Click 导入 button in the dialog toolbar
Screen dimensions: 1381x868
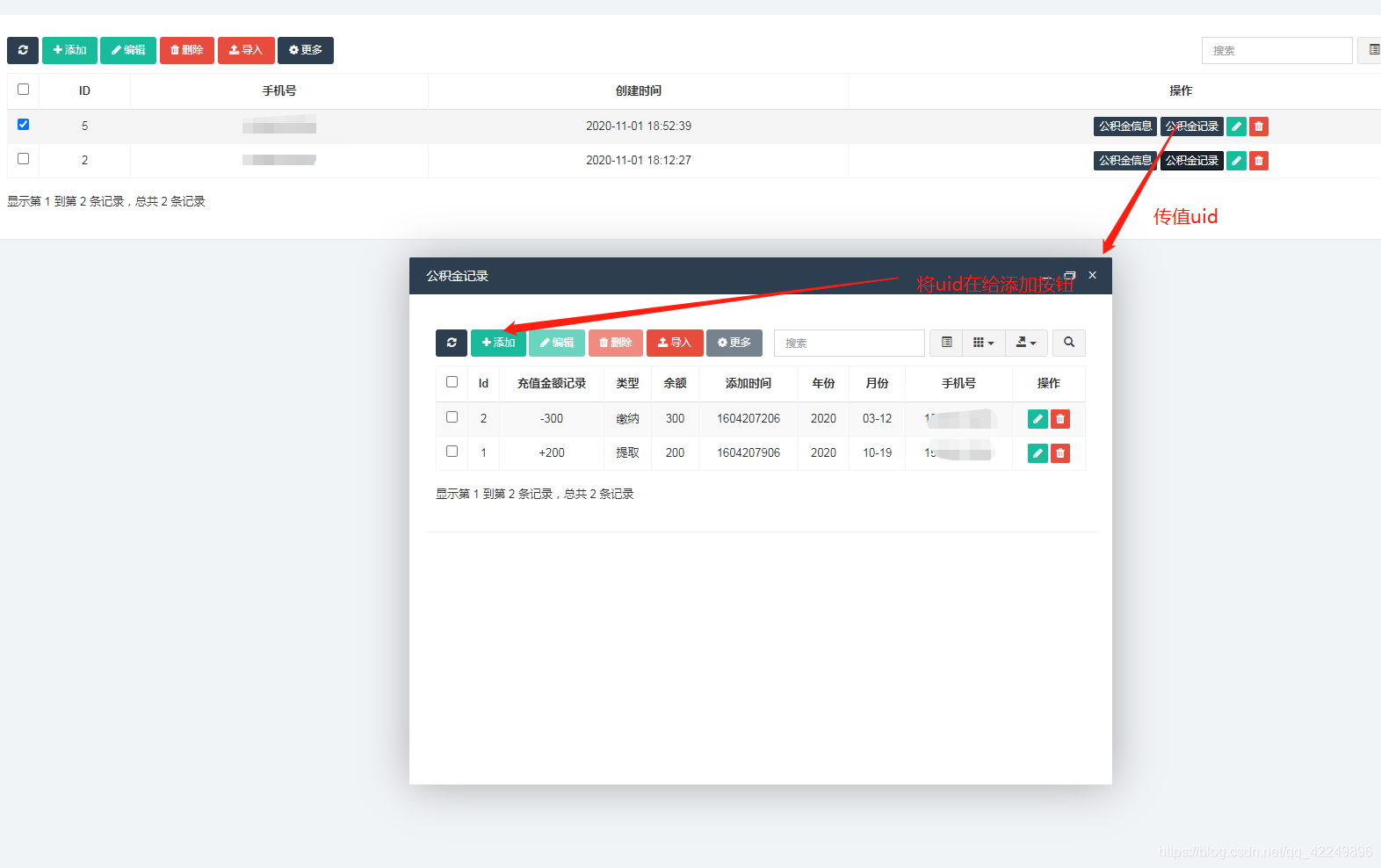click(x=675, y=343)
